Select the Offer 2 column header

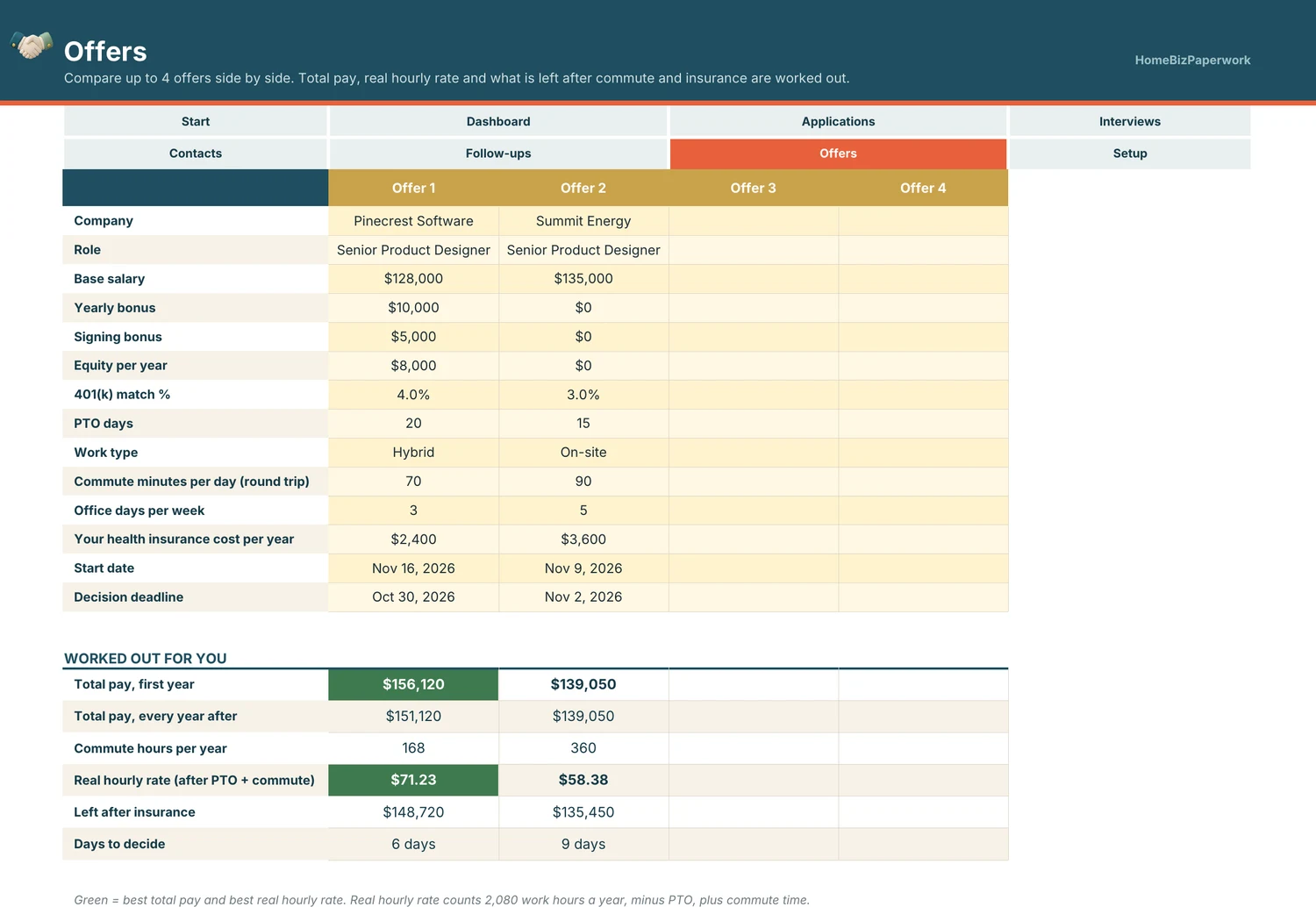pyautogui.click(x=583, y=188)
